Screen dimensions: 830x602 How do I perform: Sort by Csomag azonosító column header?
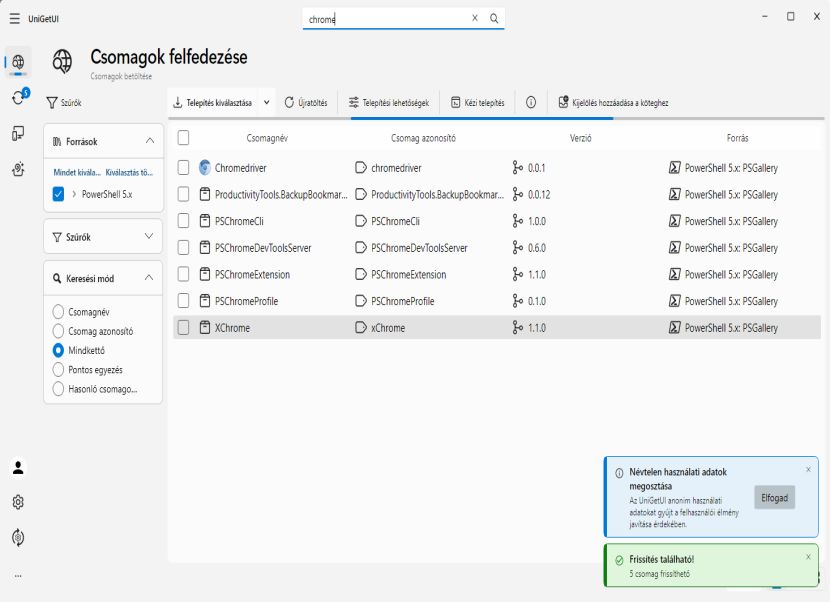[423, 138]
